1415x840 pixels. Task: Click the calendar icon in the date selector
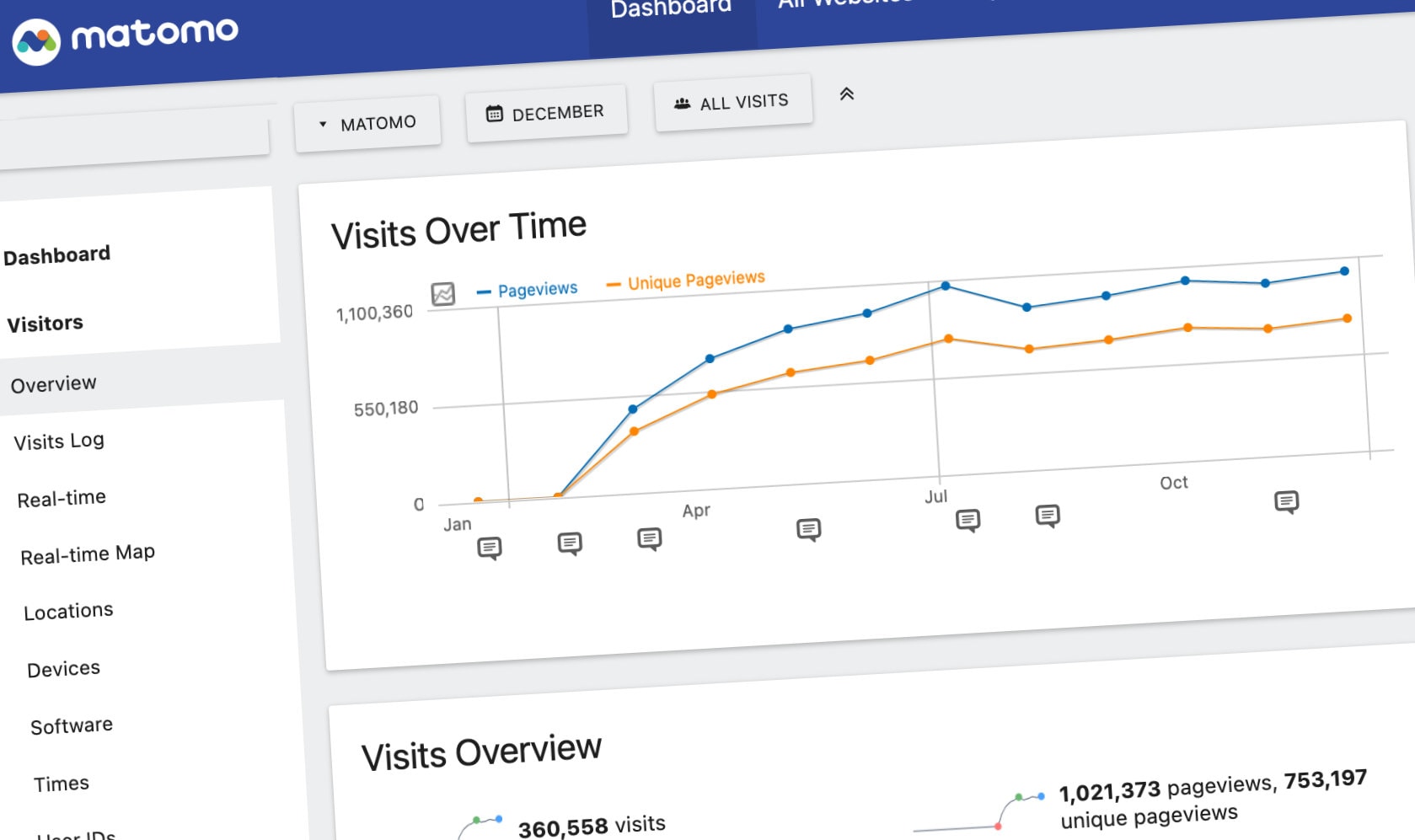495,114
